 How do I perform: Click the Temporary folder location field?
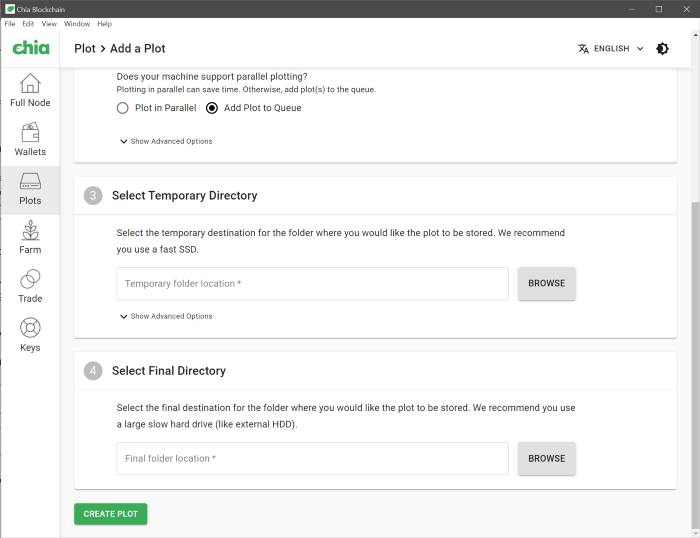click(312, 284)
